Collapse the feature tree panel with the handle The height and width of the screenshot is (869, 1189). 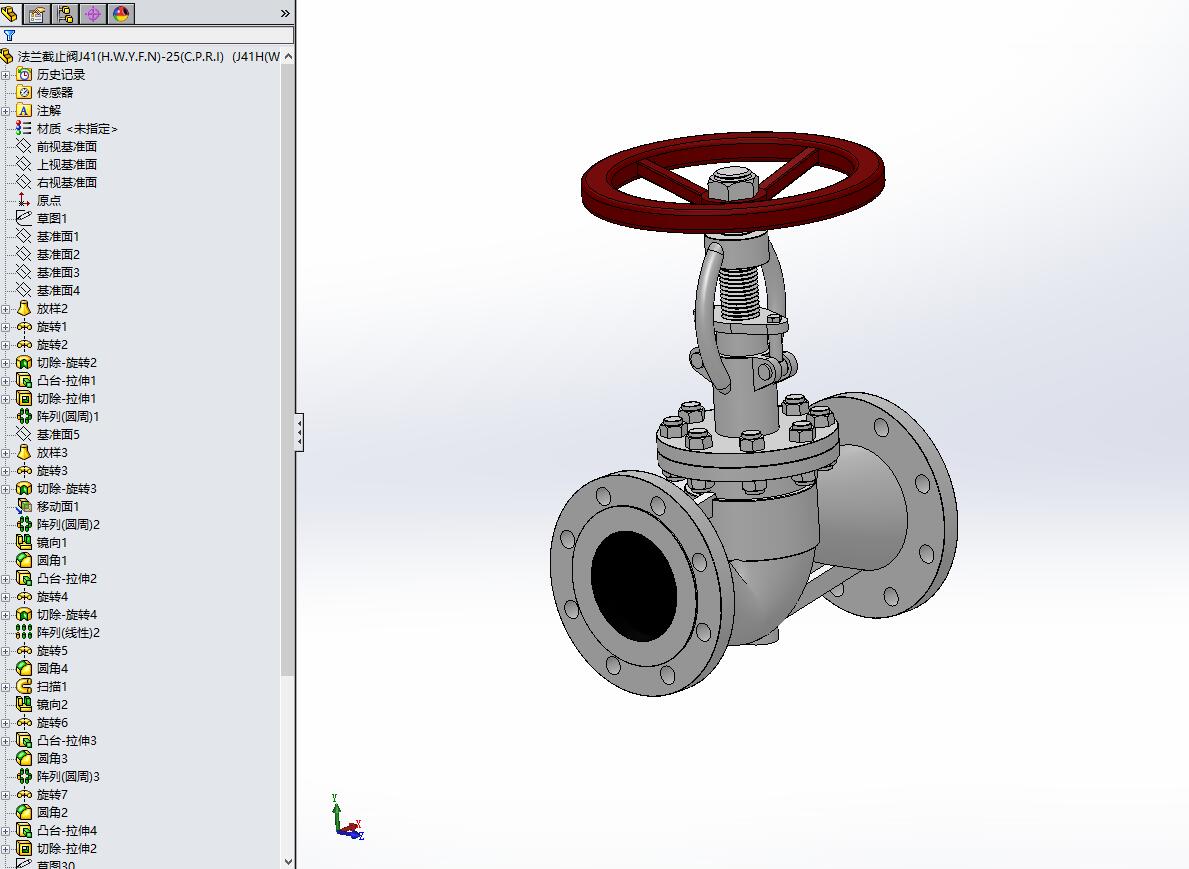coord(300,432)
